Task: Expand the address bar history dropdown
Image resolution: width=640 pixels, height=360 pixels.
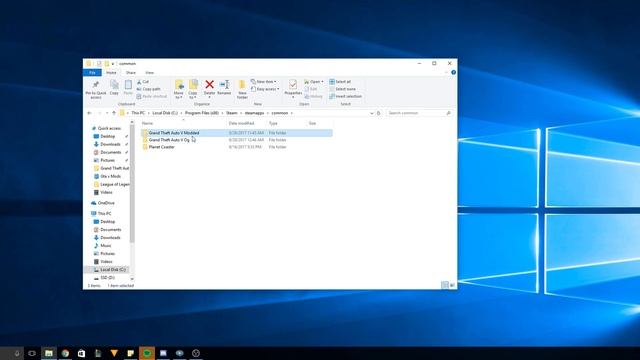Action: [x=371, y=113]
